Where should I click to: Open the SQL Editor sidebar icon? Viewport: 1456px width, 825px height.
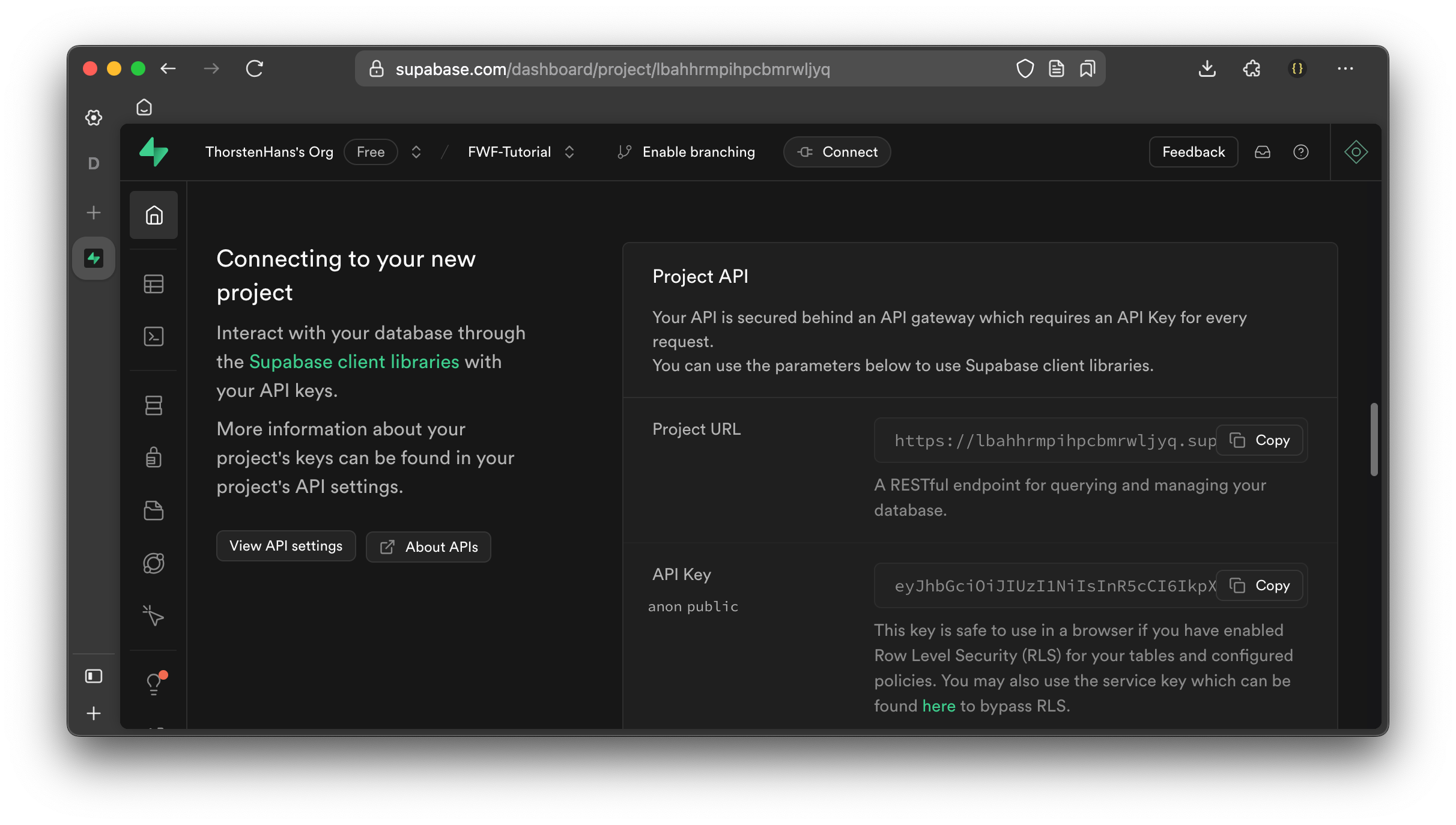[x=154, y=336]
